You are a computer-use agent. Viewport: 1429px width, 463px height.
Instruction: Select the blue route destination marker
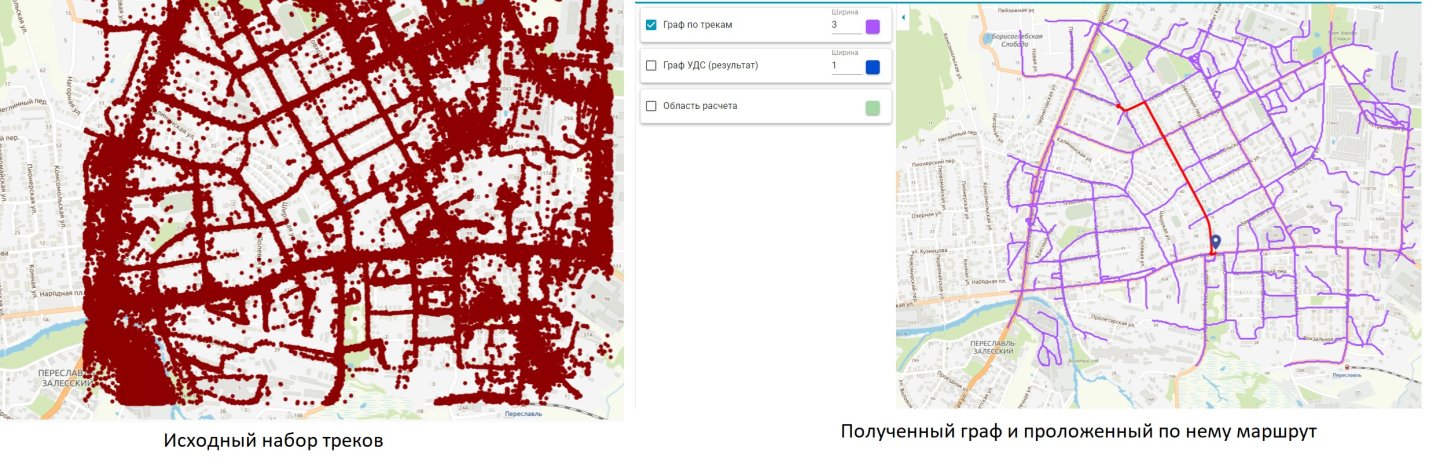pyautogui.click(x=1215, y=242)
